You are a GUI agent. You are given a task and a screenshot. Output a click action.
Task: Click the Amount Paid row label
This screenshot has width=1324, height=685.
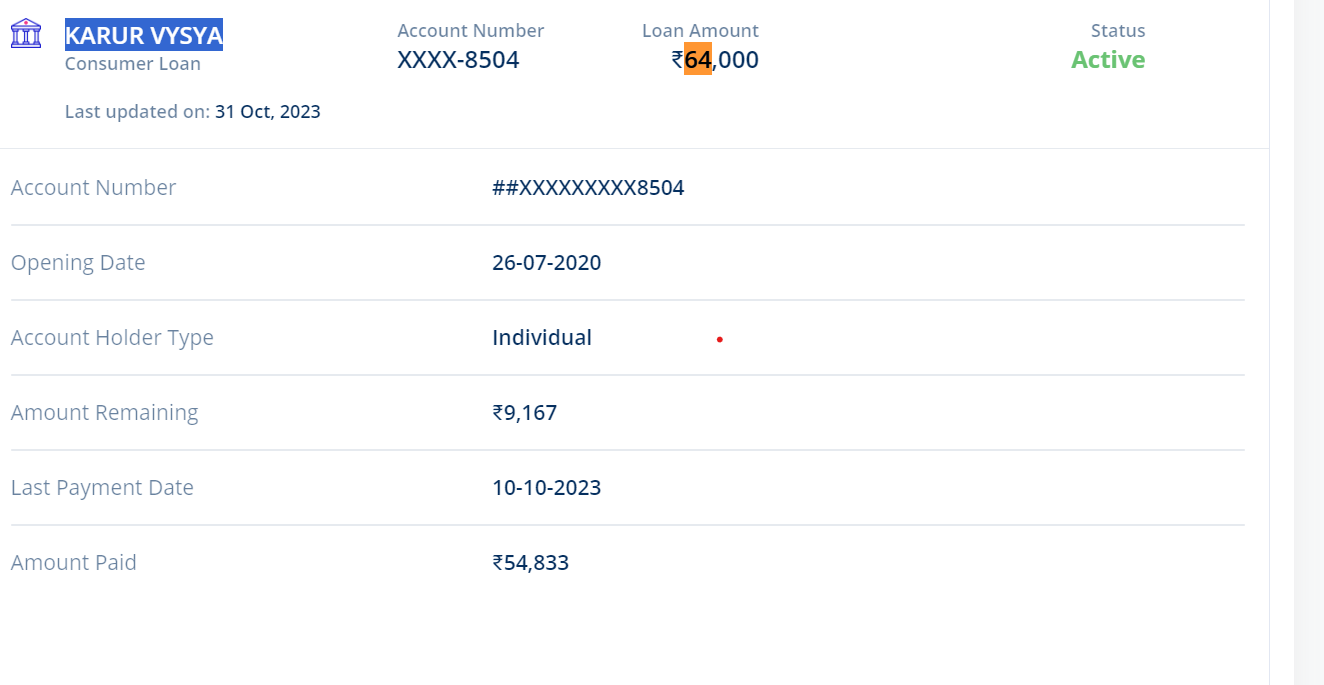(73, 563)
